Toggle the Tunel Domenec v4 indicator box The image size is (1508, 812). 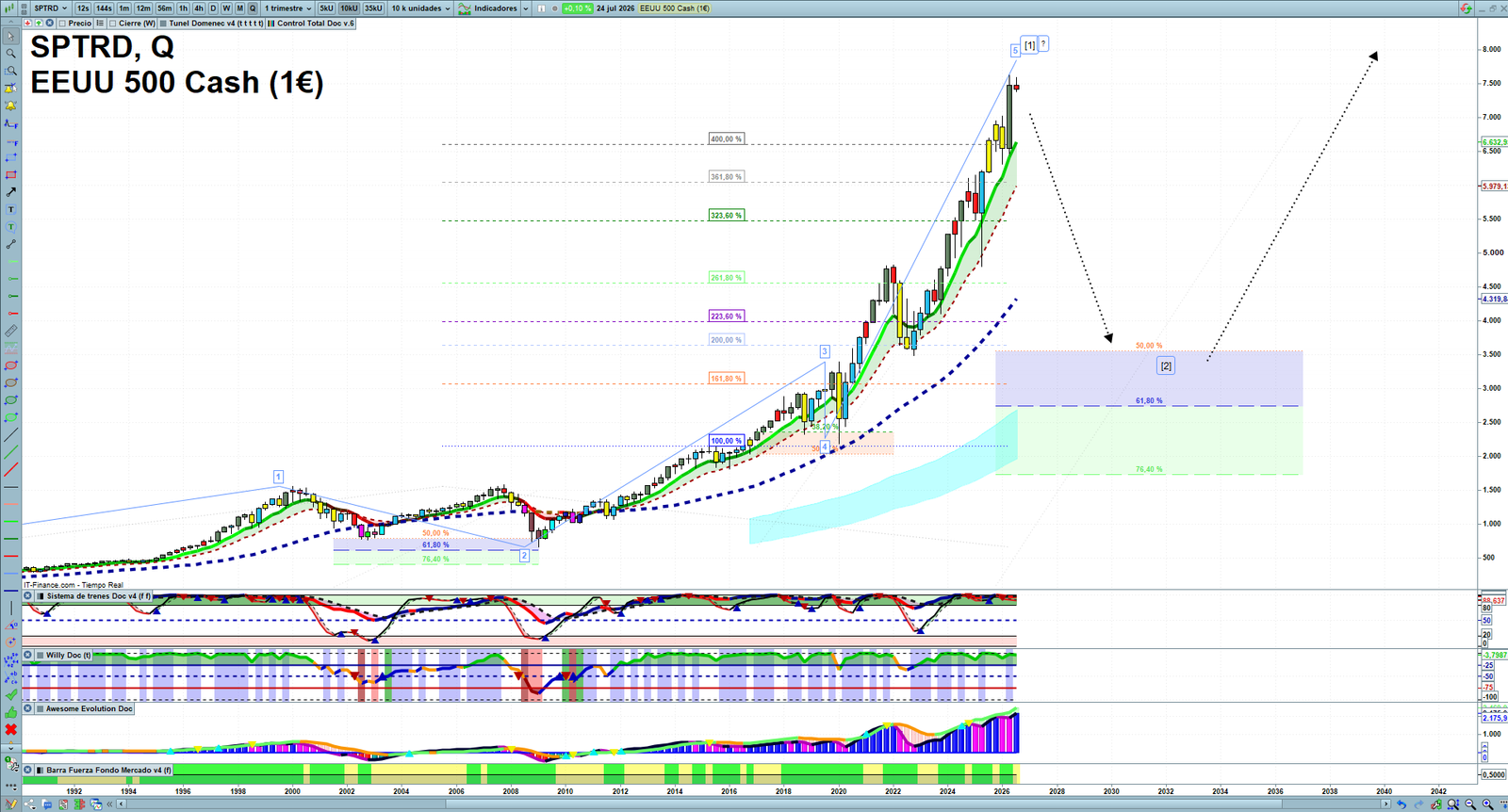[163, 24]
